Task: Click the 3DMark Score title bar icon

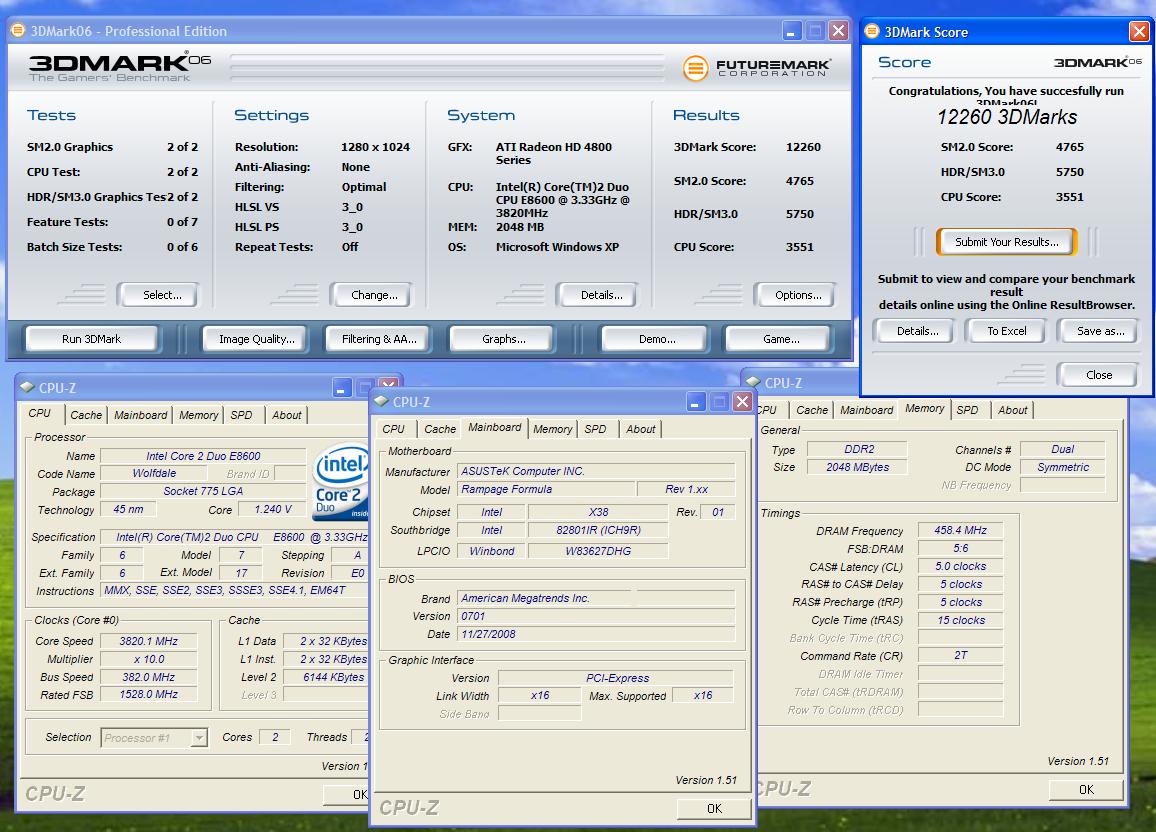Action: tap(872, 31)
